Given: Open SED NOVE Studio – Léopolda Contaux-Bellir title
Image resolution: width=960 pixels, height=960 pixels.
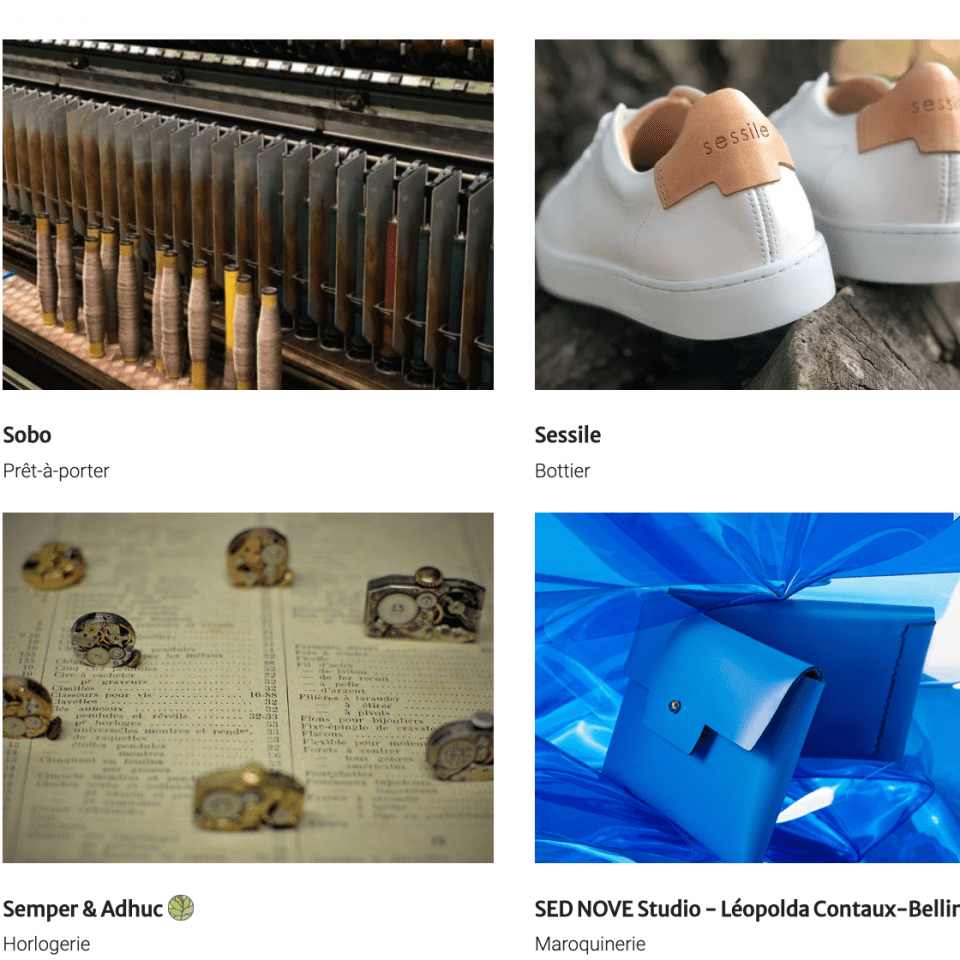Looking at the screenshot, I should pyautogui.click(x=747, y=909).
